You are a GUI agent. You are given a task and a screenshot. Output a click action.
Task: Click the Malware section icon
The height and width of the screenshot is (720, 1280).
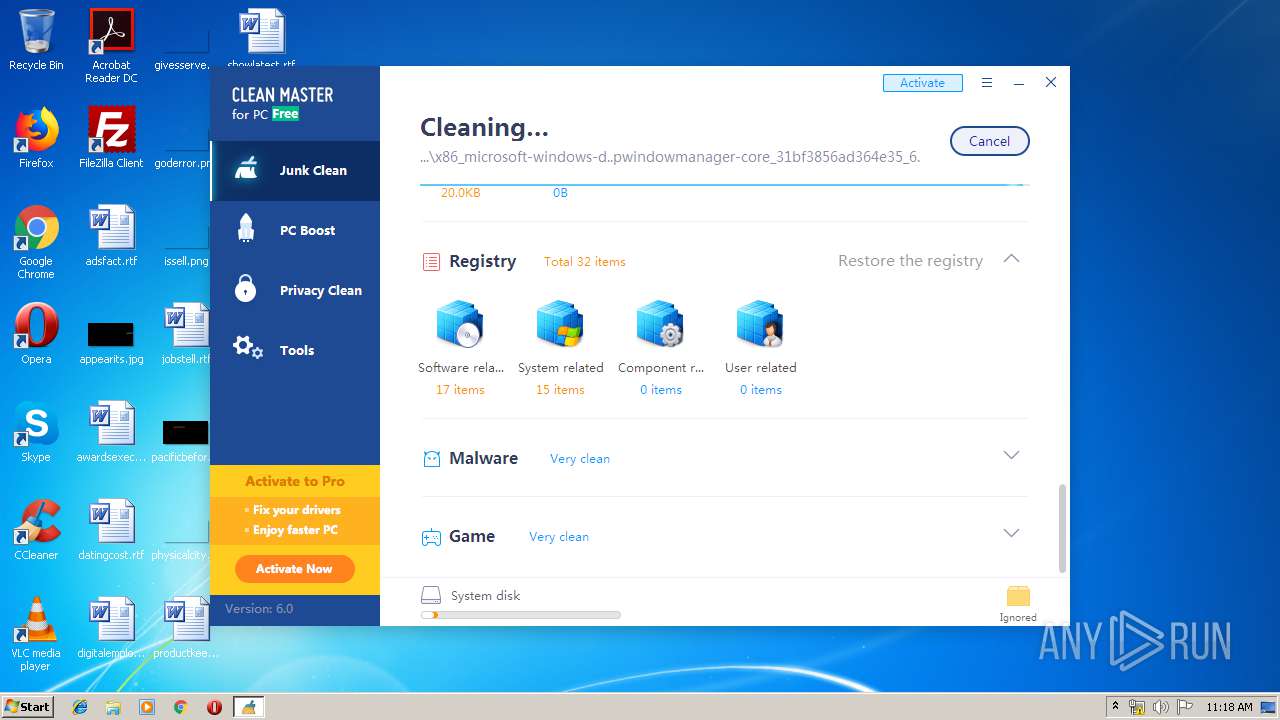point(431,459)
